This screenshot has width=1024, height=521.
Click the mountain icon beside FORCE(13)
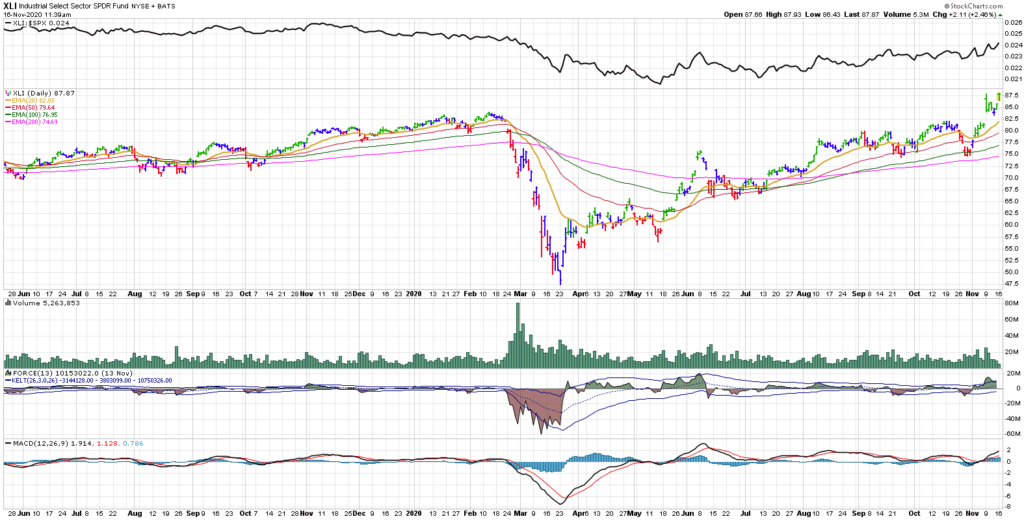click(7, 371)
